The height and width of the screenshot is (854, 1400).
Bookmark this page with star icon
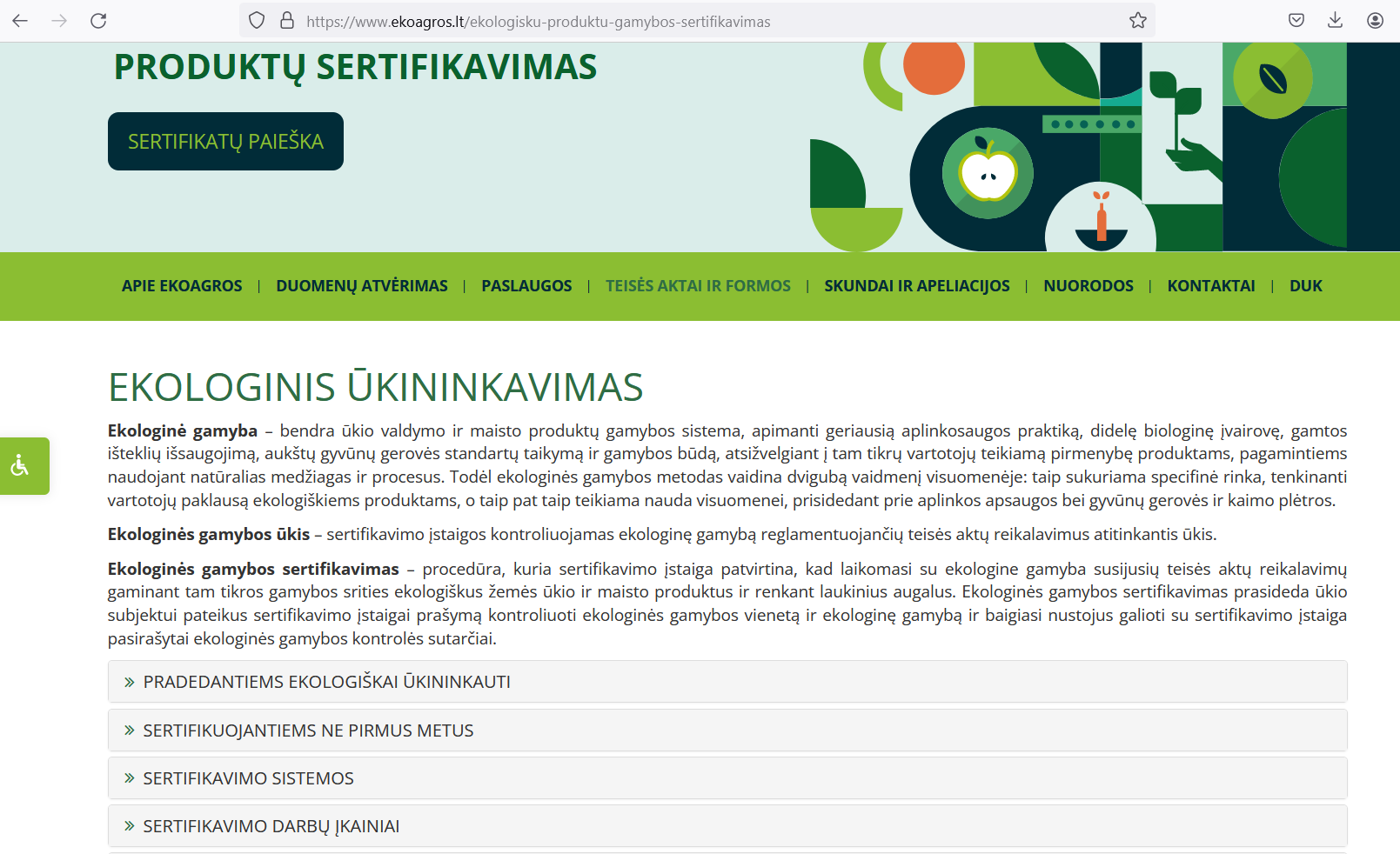(1137, 21)
